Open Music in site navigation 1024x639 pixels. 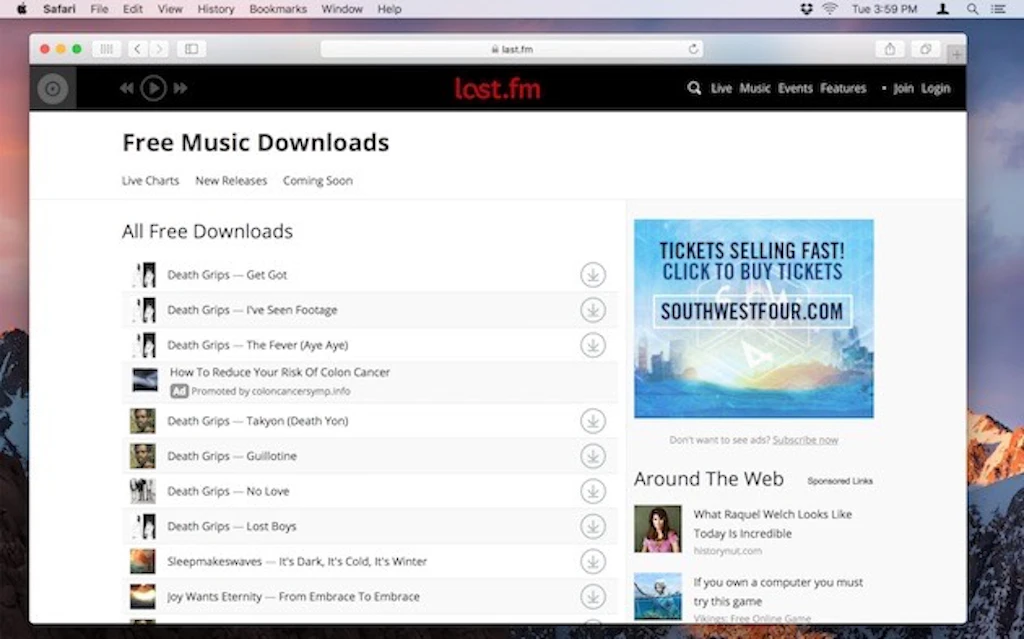[x=755, y=88]
